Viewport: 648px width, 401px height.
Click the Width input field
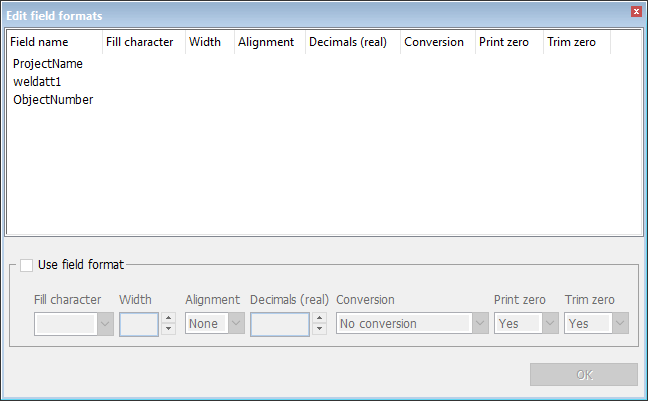tap(139, 324)
